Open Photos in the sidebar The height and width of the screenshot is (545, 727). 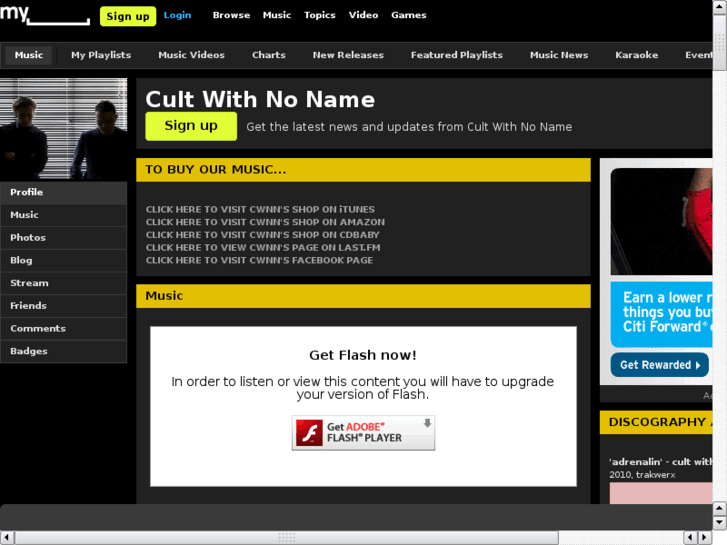[x=64, y=238]
